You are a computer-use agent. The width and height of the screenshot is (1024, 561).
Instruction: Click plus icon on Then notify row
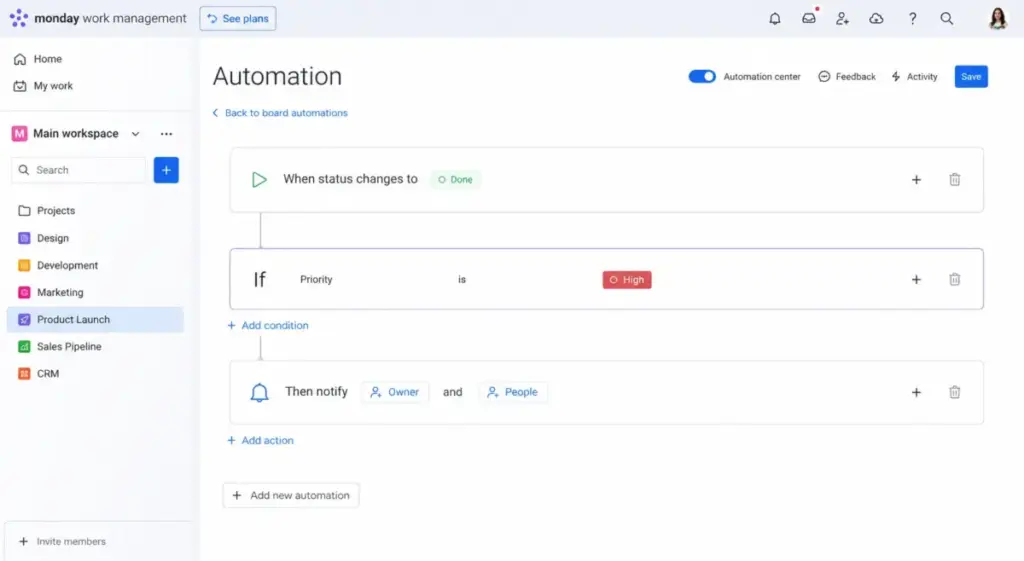tap(916, 393)
